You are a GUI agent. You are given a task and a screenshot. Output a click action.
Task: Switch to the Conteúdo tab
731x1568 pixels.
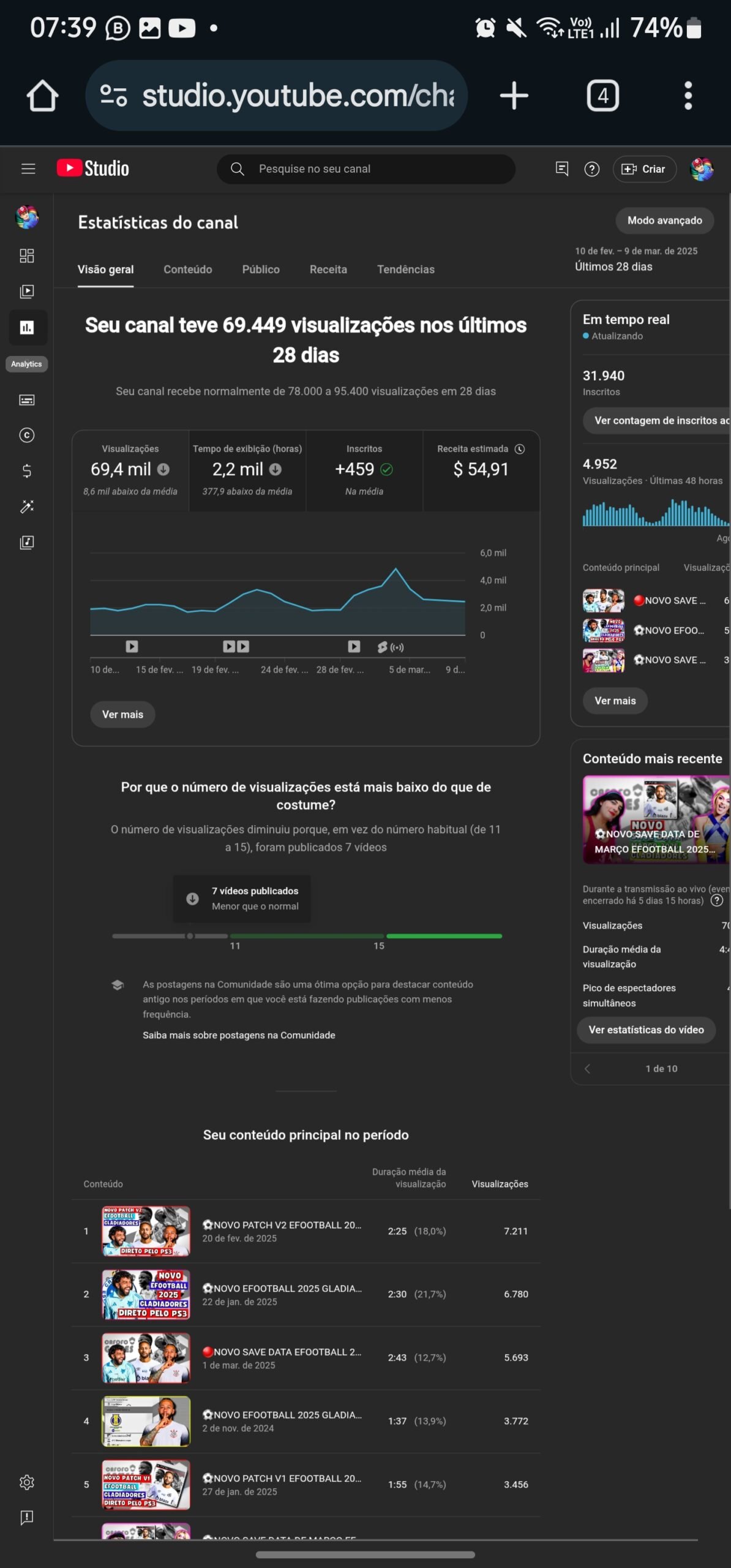click(x=188, y=269)
